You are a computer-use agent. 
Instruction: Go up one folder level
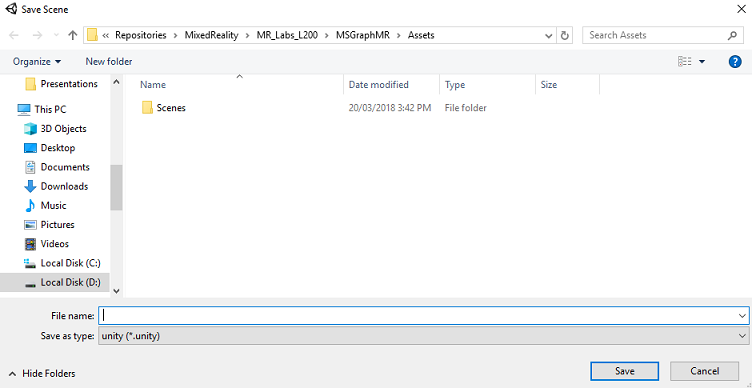point(72,35)
